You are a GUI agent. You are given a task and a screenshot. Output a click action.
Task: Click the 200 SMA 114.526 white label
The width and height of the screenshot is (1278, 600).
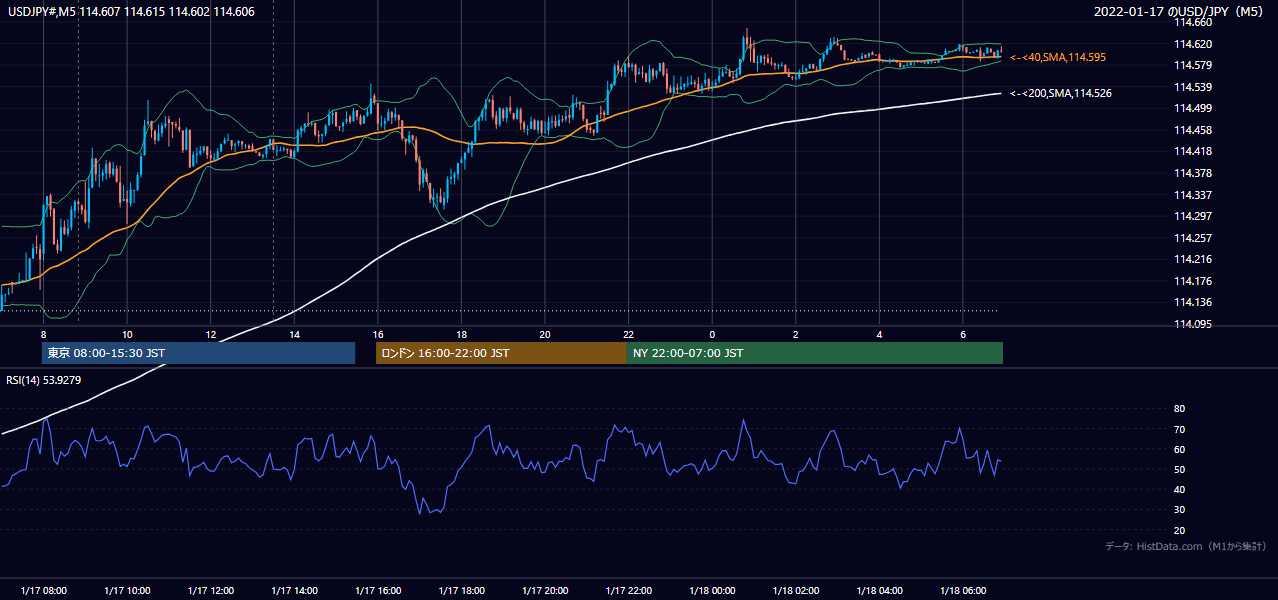(1061, 93)
